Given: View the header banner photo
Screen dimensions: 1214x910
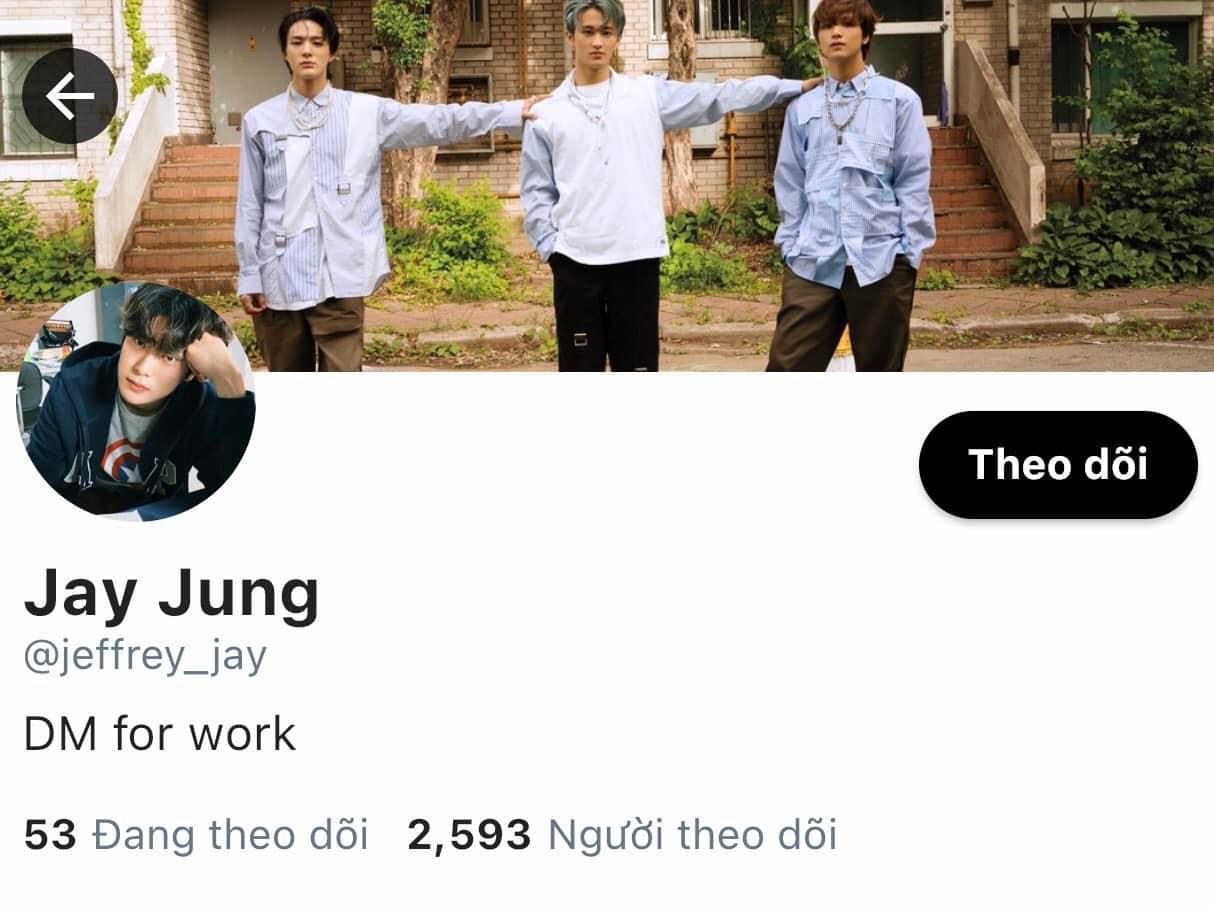Looking at the screenshot, I should [x=607, y=185].
